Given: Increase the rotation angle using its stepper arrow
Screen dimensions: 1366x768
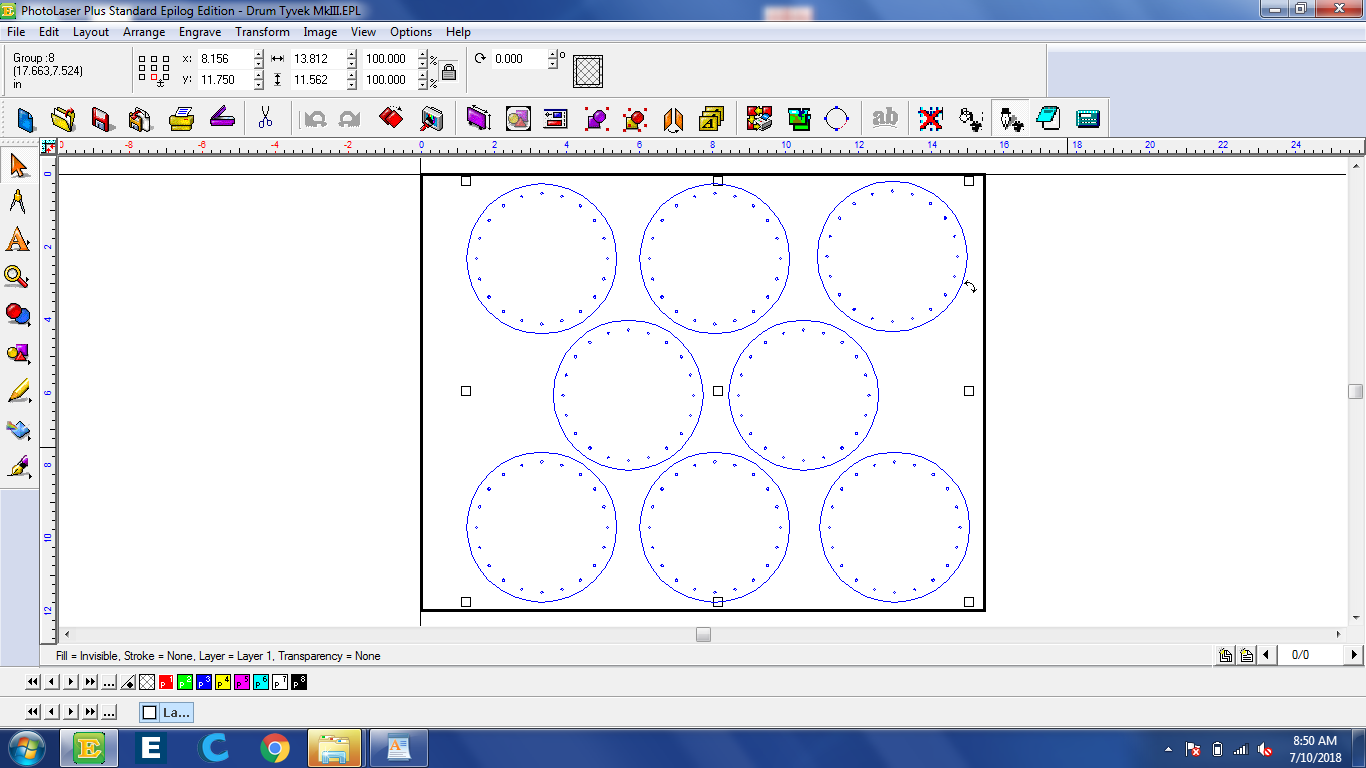Looking at the screenshot, I should [552, 54].
